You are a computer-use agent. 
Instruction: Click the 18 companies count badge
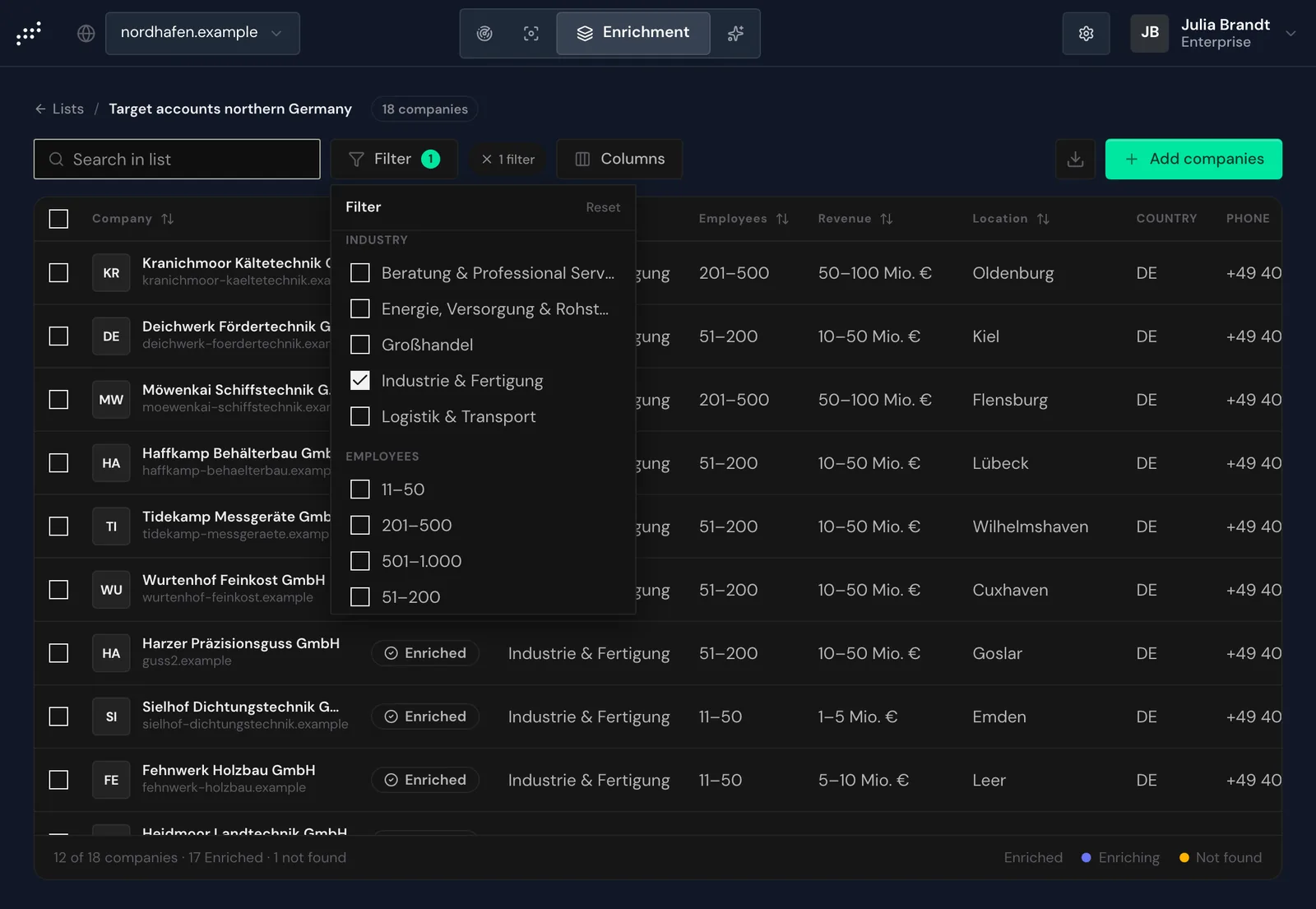[424, 109]
